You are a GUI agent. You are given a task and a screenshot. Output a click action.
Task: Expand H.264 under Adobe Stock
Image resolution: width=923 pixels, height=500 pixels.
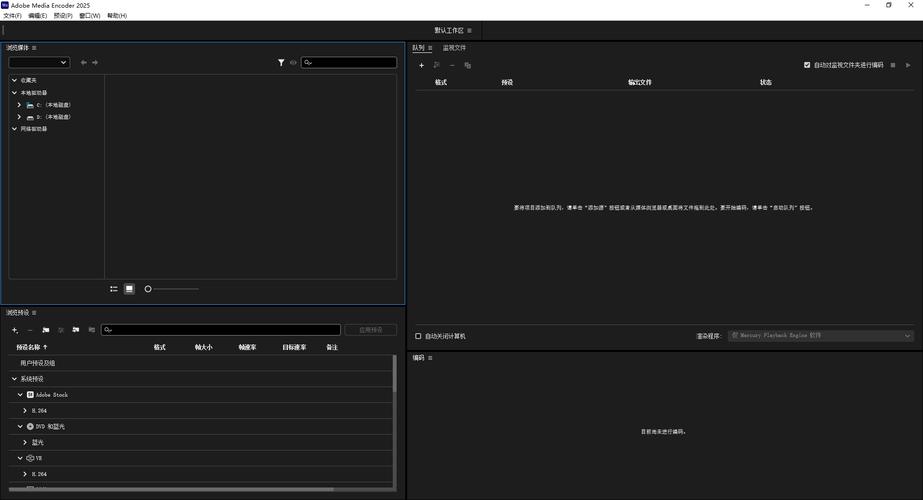coord(25,410)
